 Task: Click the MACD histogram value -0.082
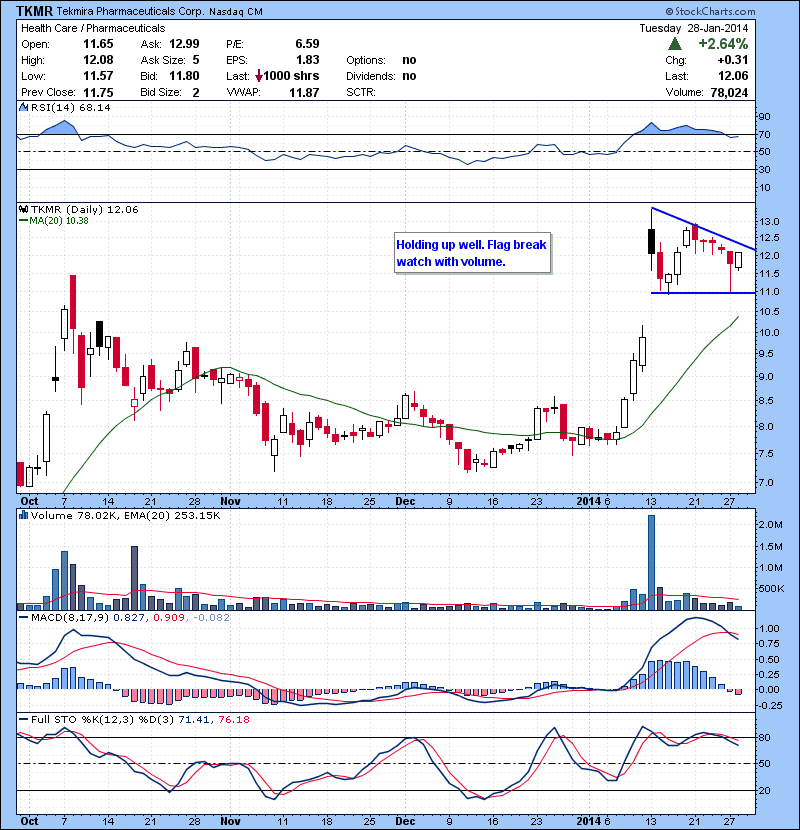pyautogui.click(x=211, y=618)
